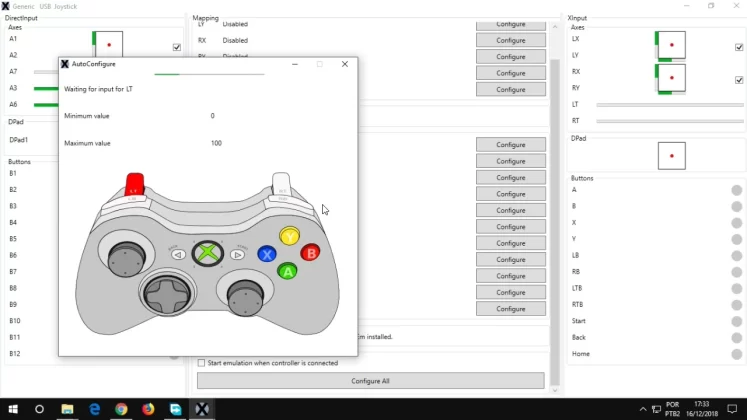
Task: Enable start emulation when controller is connected
Action: (202, 363)
